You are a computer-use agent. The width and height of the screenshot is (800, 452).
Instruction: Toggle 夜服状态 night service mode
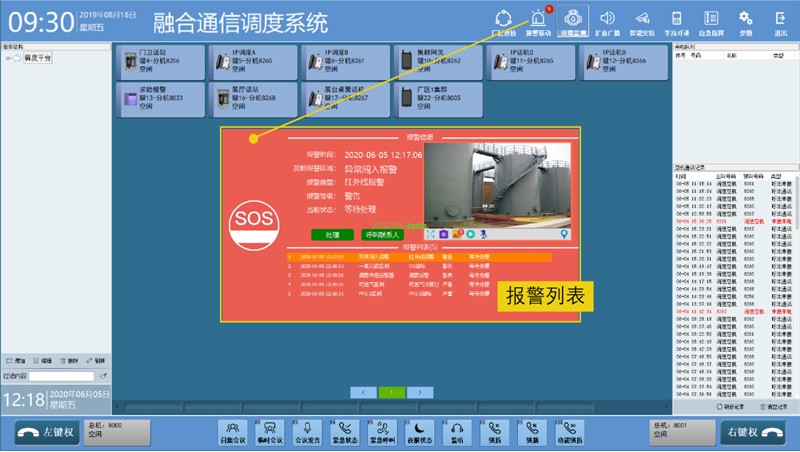[x=418, y=432]
